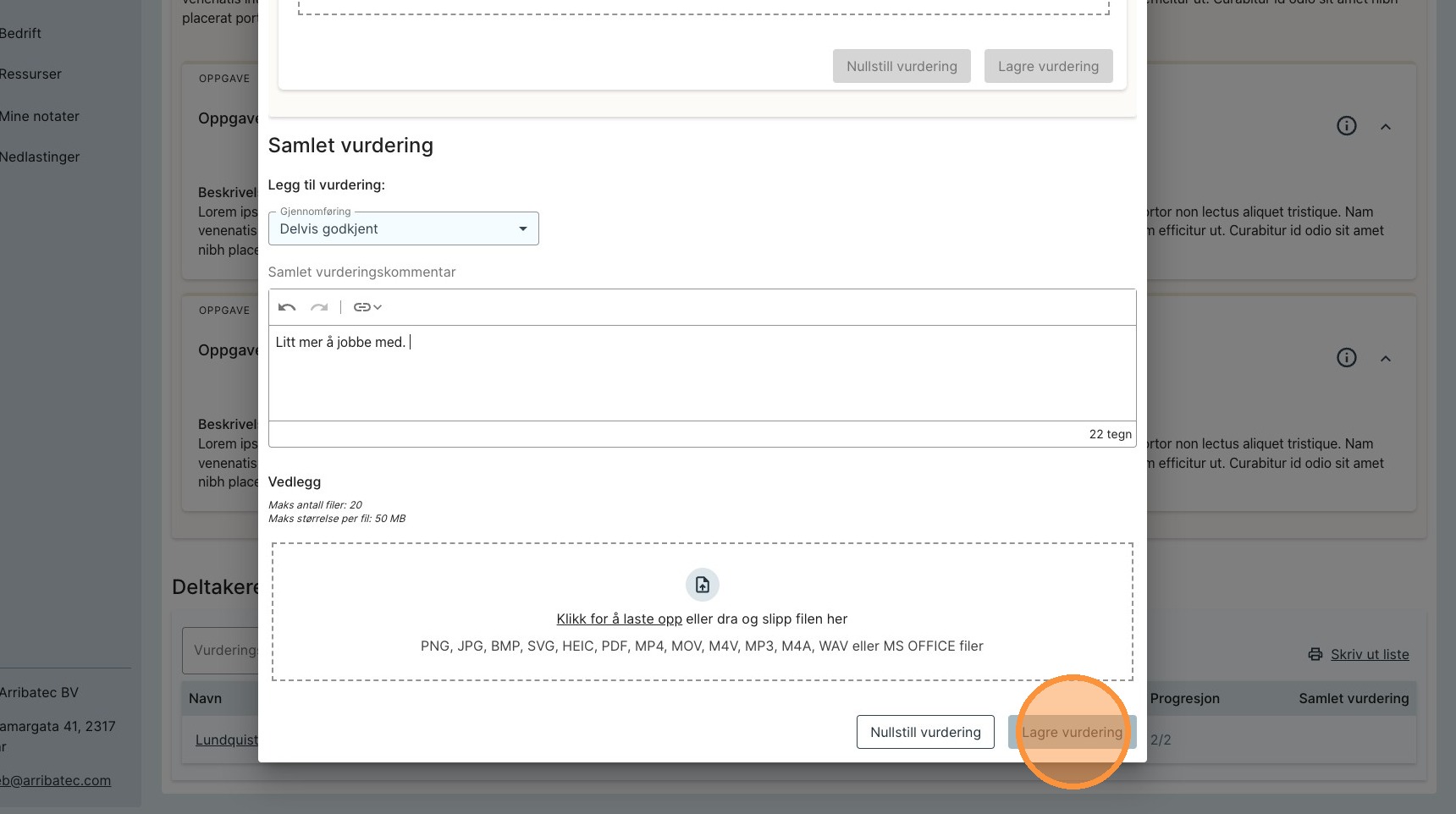
Task: Collapse the second Oppgave card chevron
Action: (1386, 359)
